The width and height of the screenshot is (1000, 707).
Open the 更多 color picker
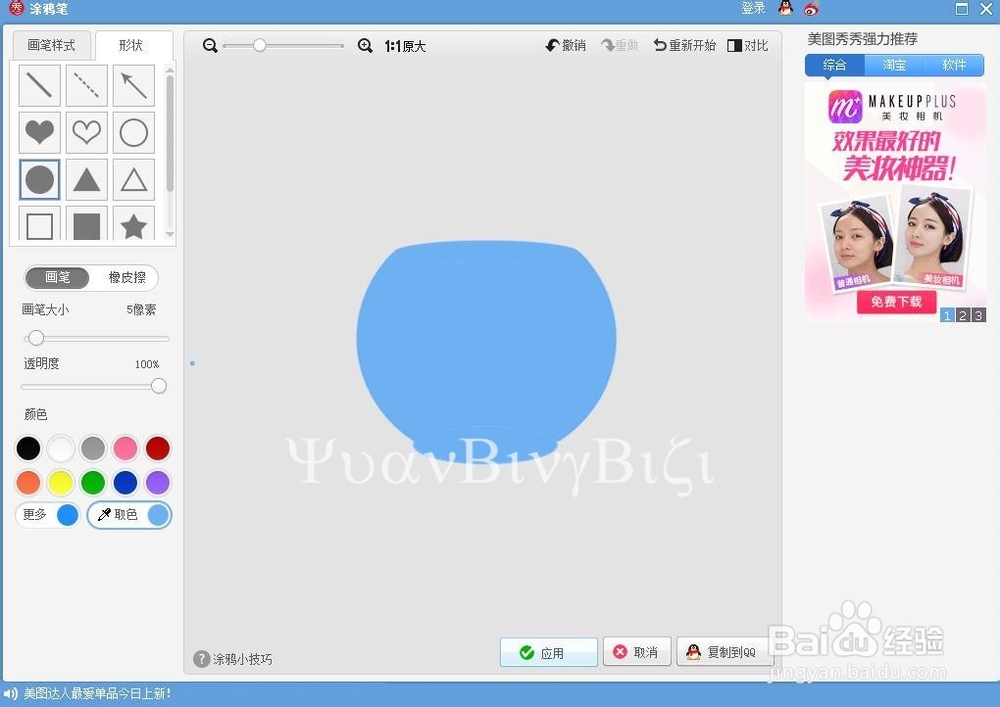click(35, 514)
